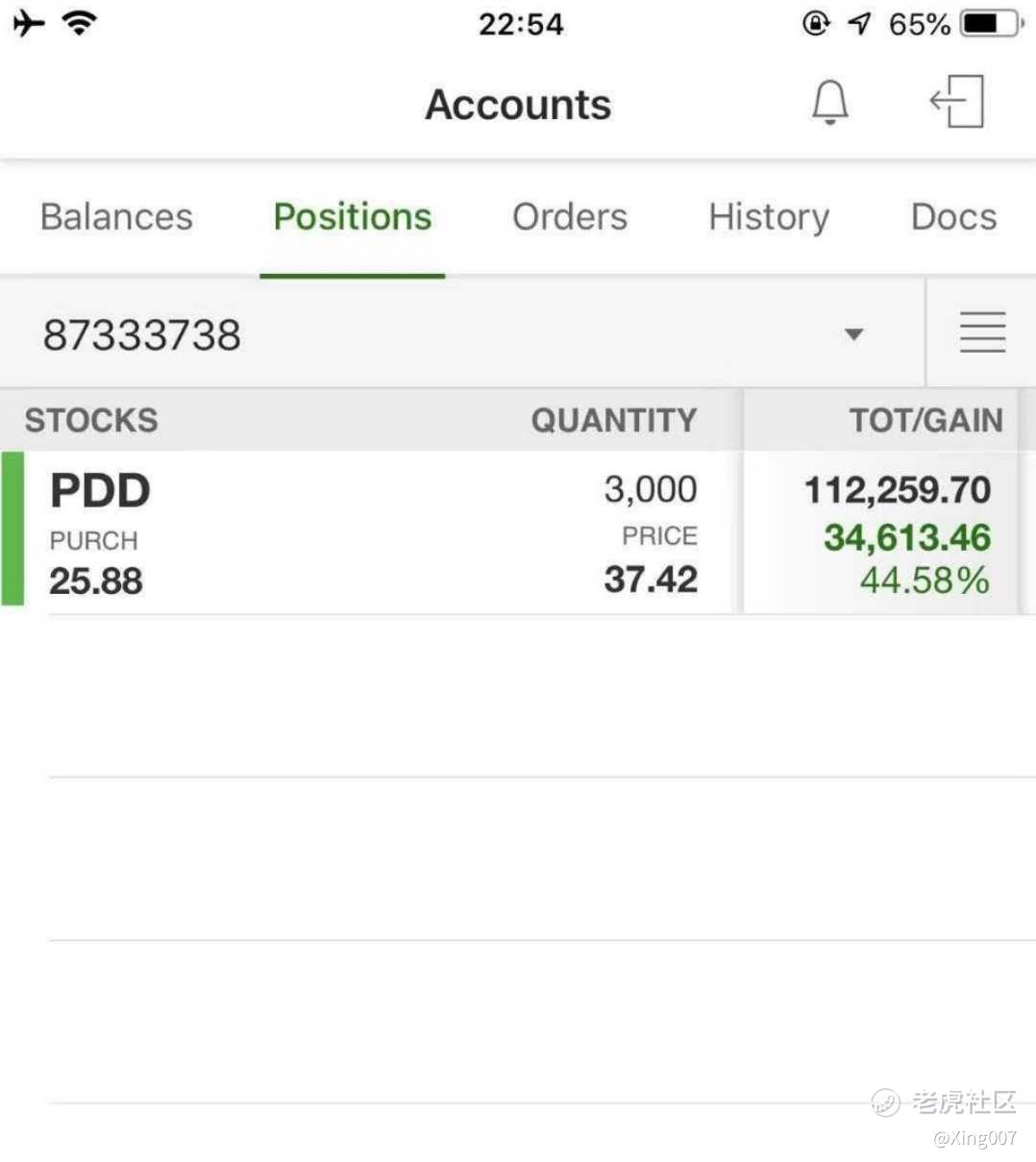Open the History tab

[769, 218]
